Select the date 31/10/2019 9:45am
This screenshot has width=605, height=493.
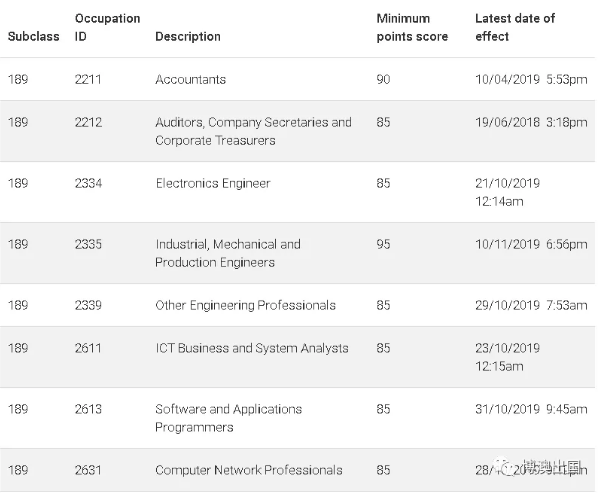coord(531,409)
